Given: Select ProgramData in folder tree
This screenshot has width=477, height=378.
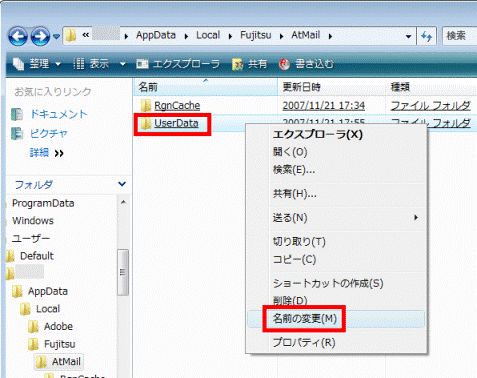Looking at the screenshot, I should click(x=43, y=203).
